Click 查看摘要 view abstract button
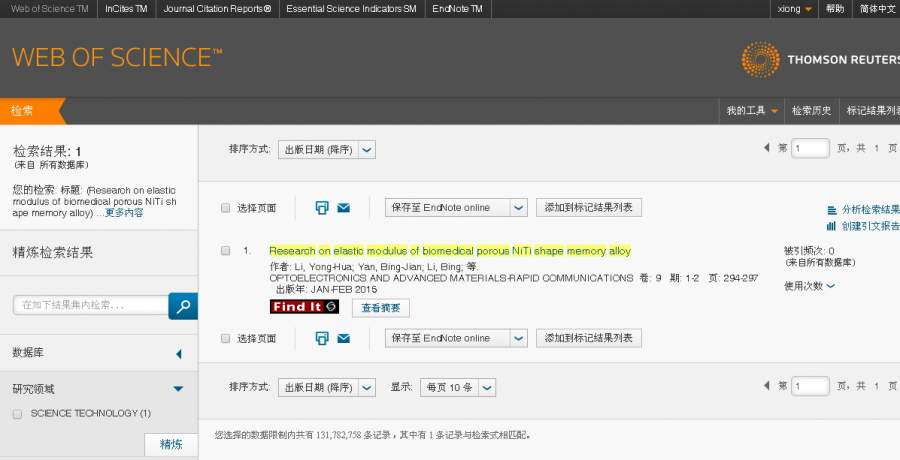This screenshot has width=900, height=460. click(381, 308)
